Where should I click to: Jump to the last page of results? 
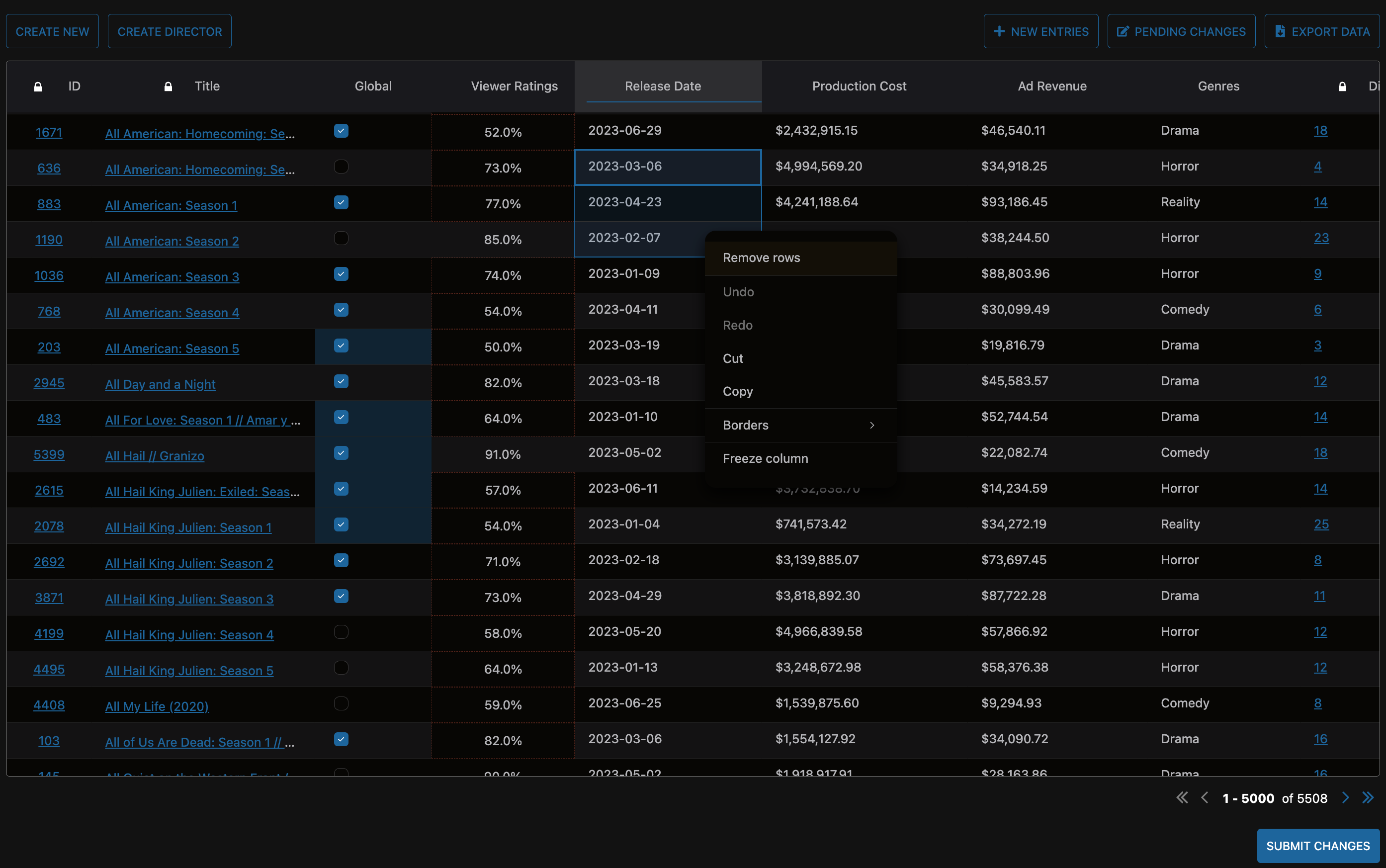pos(1368,797)
